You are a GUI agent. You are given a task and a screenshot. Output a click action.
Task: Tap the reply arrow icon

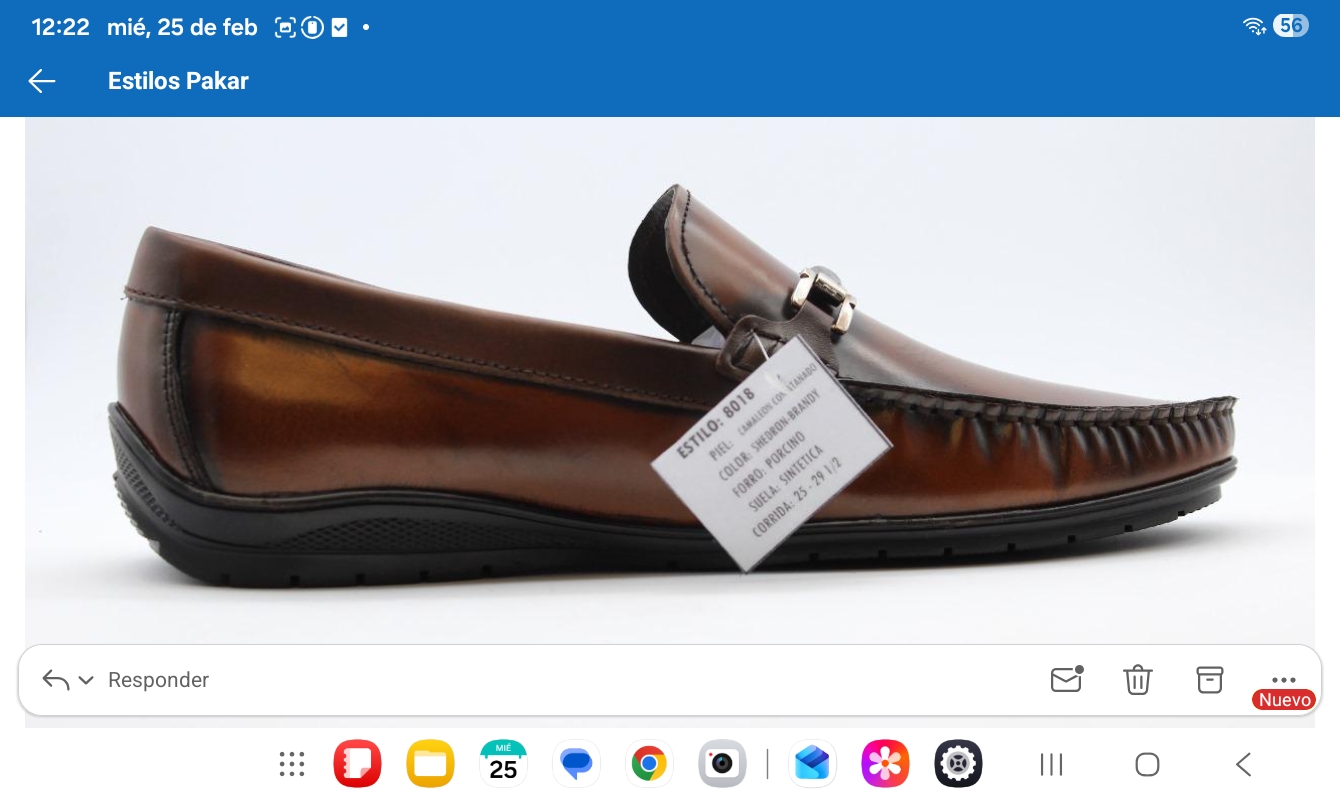coord(55,680)
